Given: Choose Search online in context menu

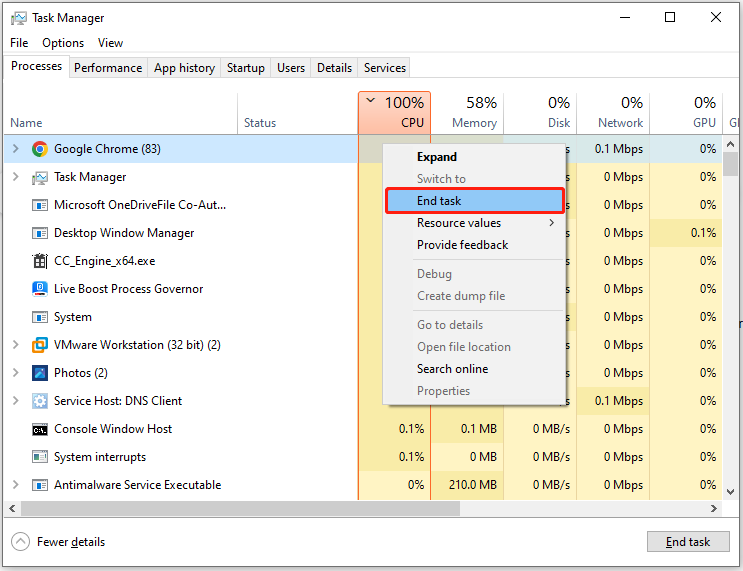Looking at the screenshot, I should [x=474, y=369].
